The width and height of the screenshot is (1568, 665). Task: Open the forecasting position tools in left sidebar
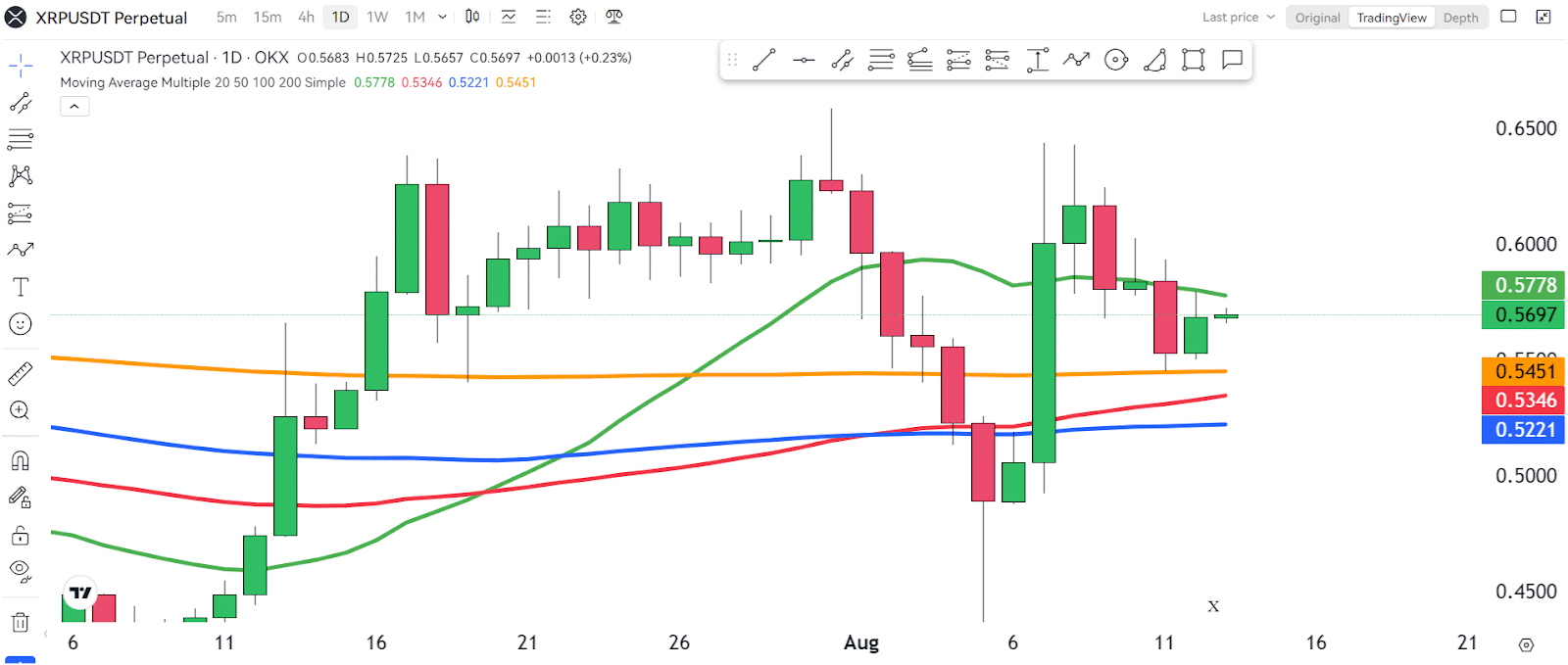tap(21, 213)
